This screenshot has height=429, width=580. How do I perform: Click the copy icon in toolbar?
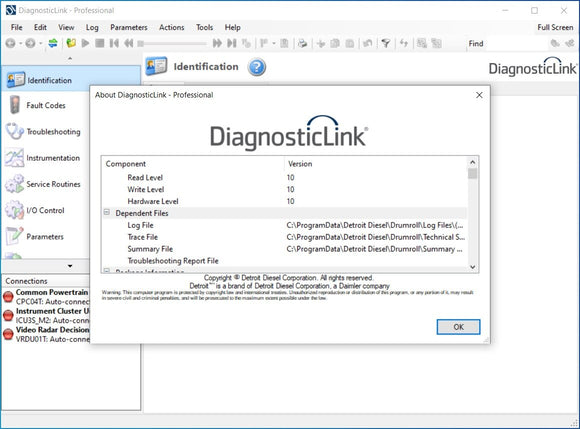tap(335, 43)
